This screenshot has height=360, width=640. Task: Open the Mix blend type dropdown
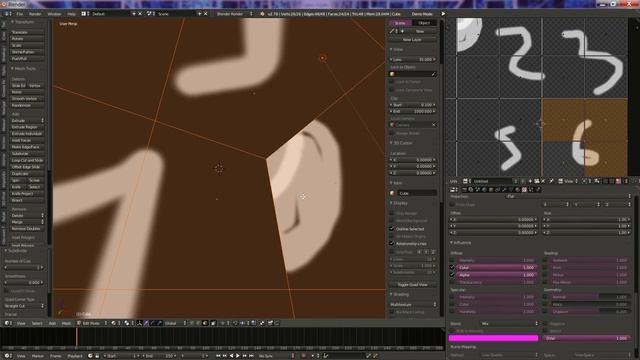point(510,324)
